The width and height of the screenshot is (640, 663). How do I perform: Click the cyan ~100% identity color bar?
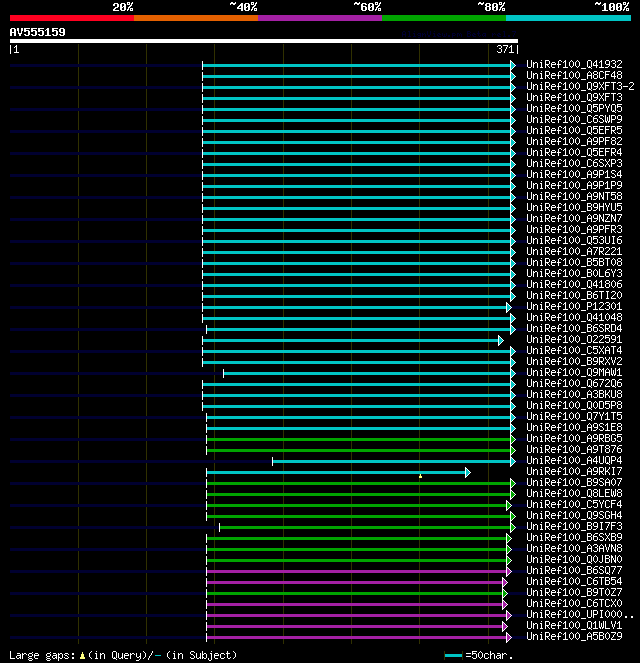tap(568, 18)
